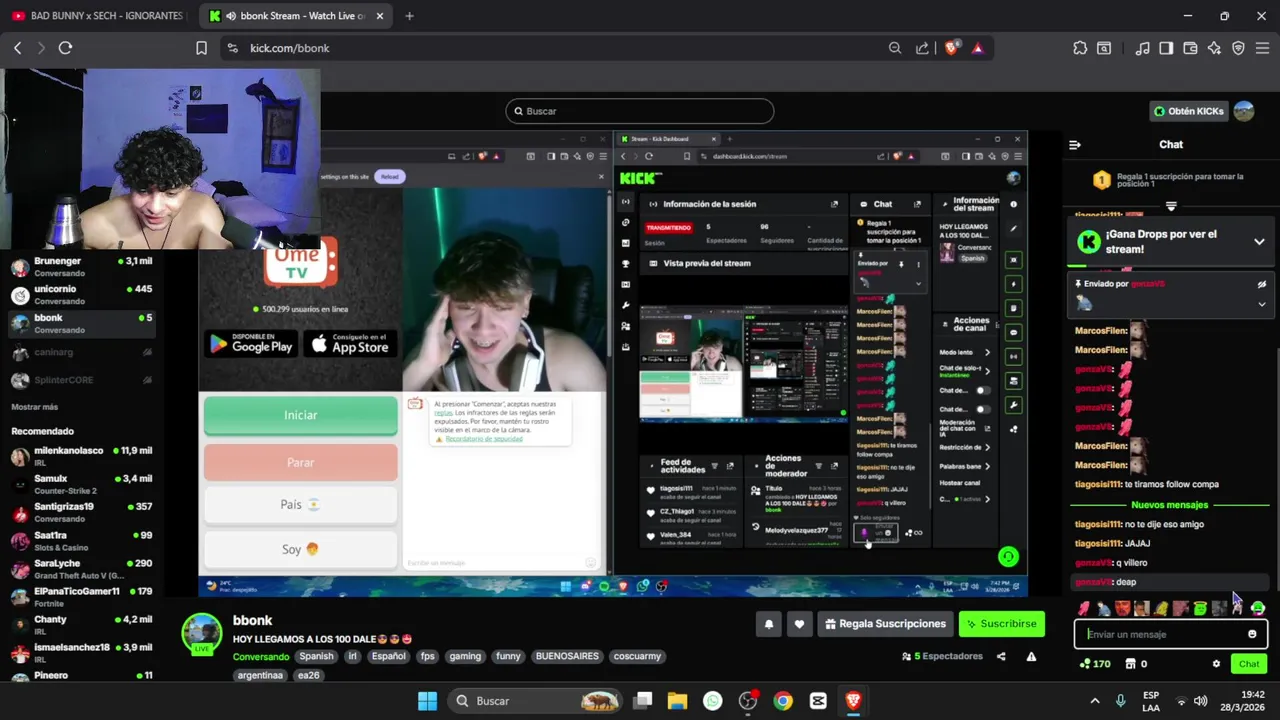Switch to the BAD BUNNY x SECH tab

click(98, 16)
